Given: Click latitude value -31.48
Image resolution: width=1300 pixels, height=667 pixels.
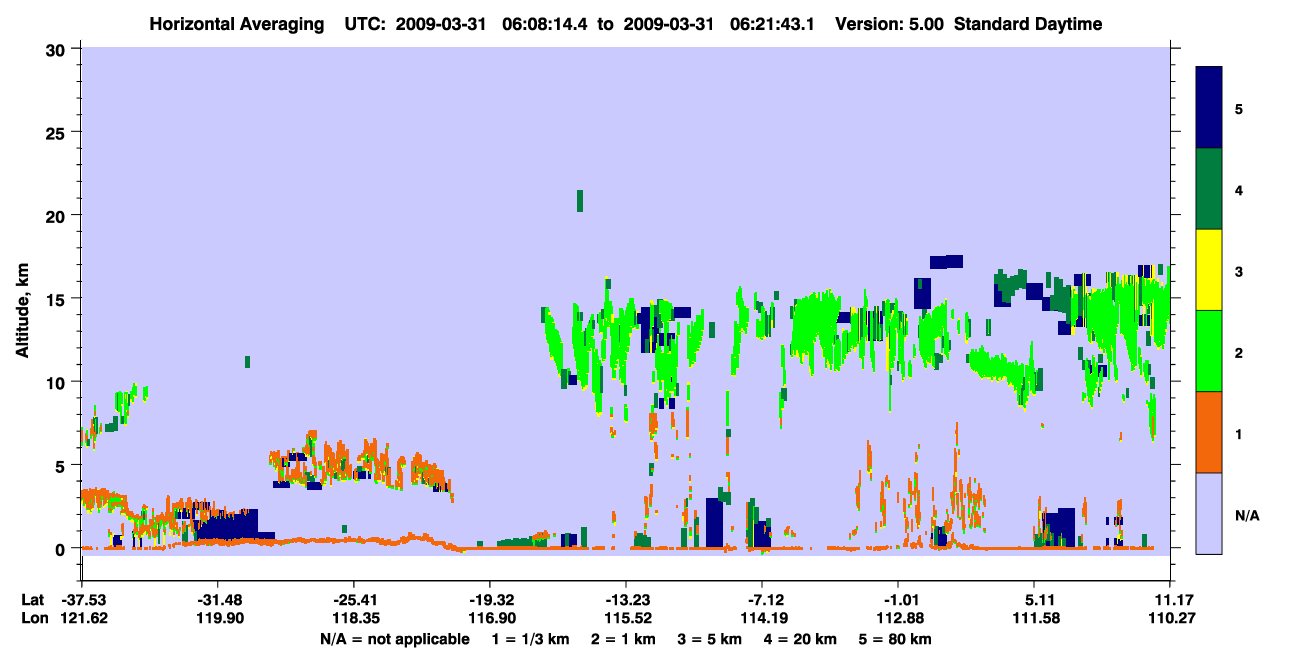Looking at the screenshot, I should click(x=217, y=600).
